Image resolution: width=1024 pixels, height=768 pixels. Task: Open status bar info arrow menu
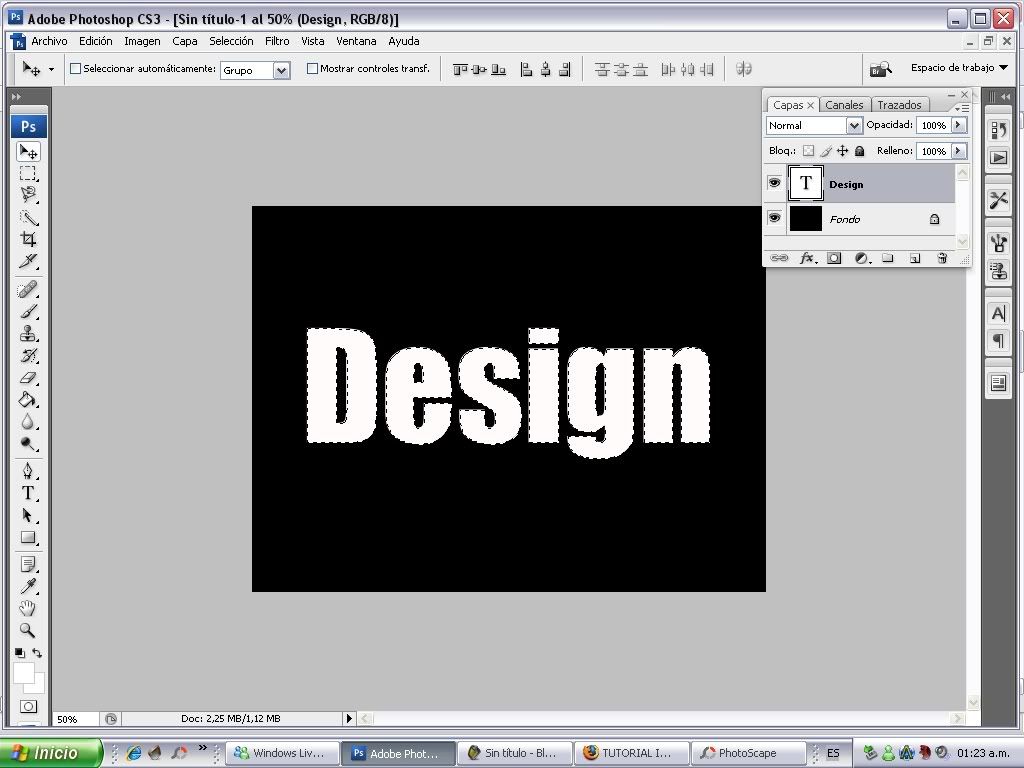[x=349, y=718]
